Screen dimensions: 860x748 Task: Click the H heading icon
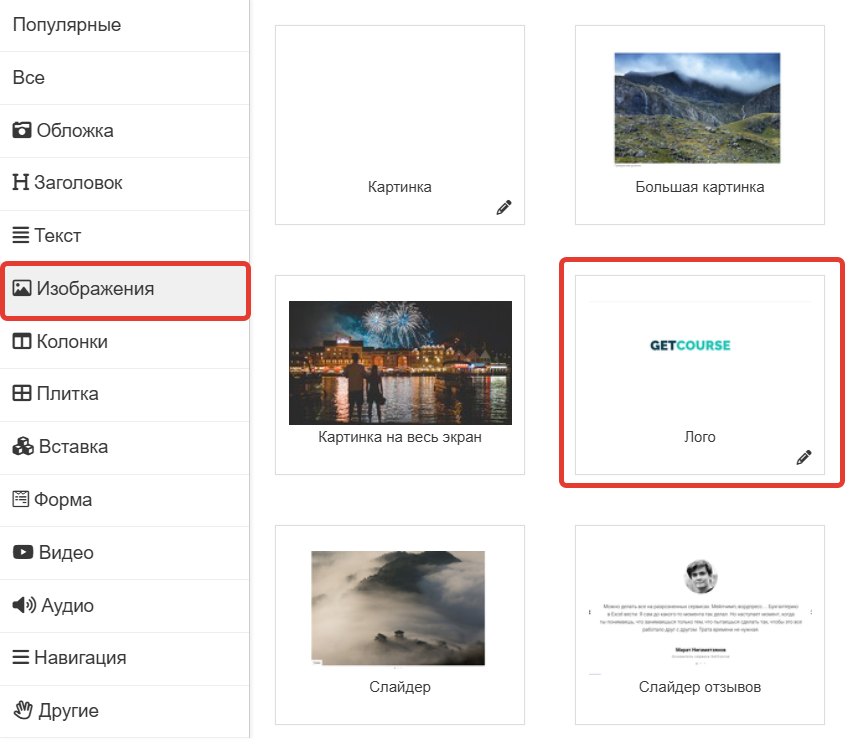20,182
